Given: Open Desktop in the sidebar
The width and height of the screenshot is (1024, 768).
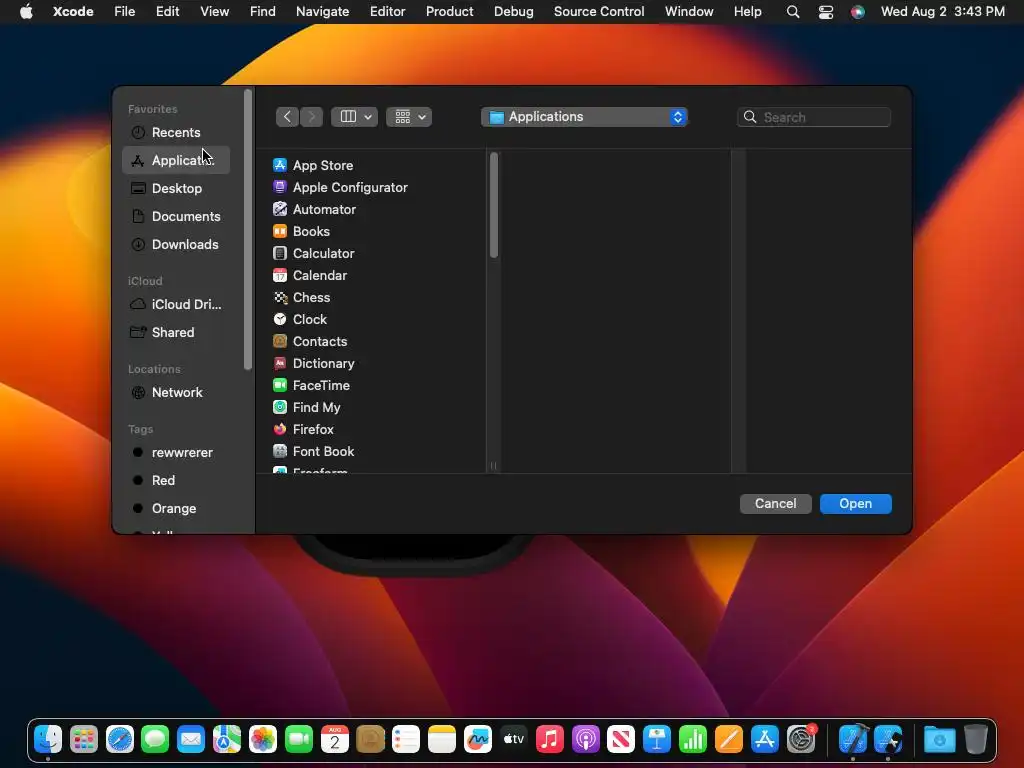Looking at the screenshot, I should pyautogui.click(x=176, y=188).
